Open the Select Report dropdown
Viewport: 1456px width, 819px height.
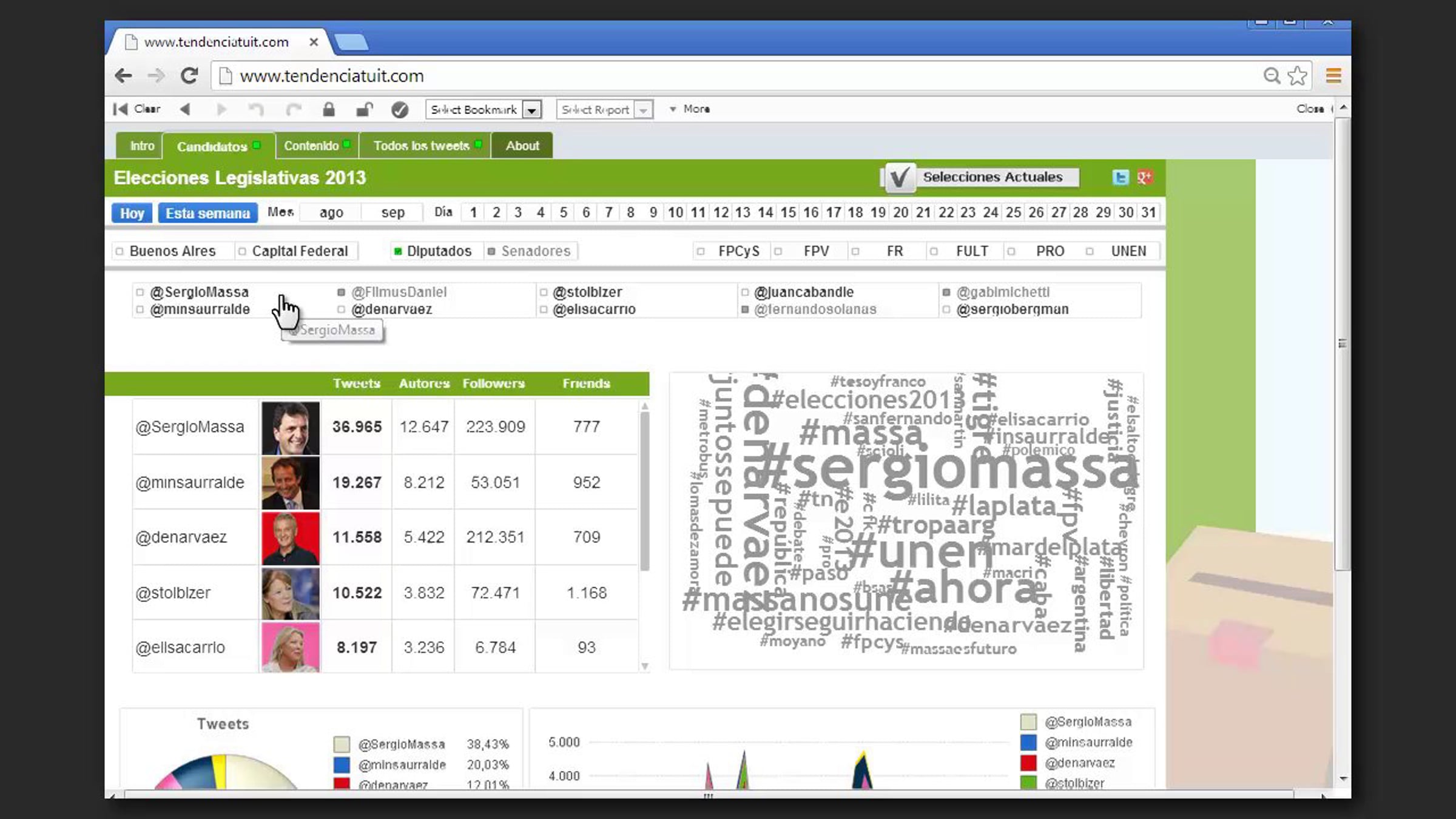[604, 110]
